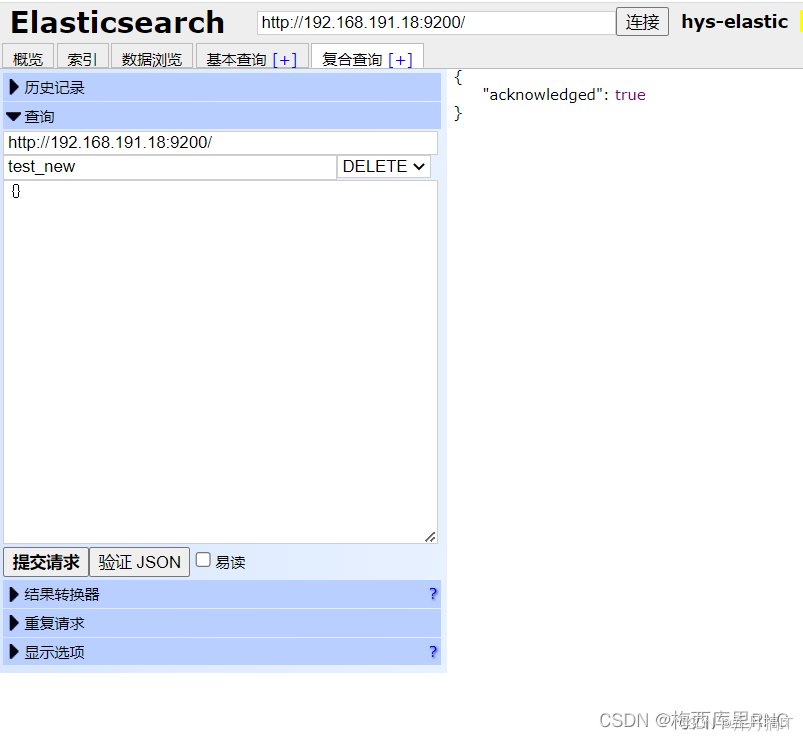Submit the request with 提交请求
The image size is (803, 739).
click(46, 562)
